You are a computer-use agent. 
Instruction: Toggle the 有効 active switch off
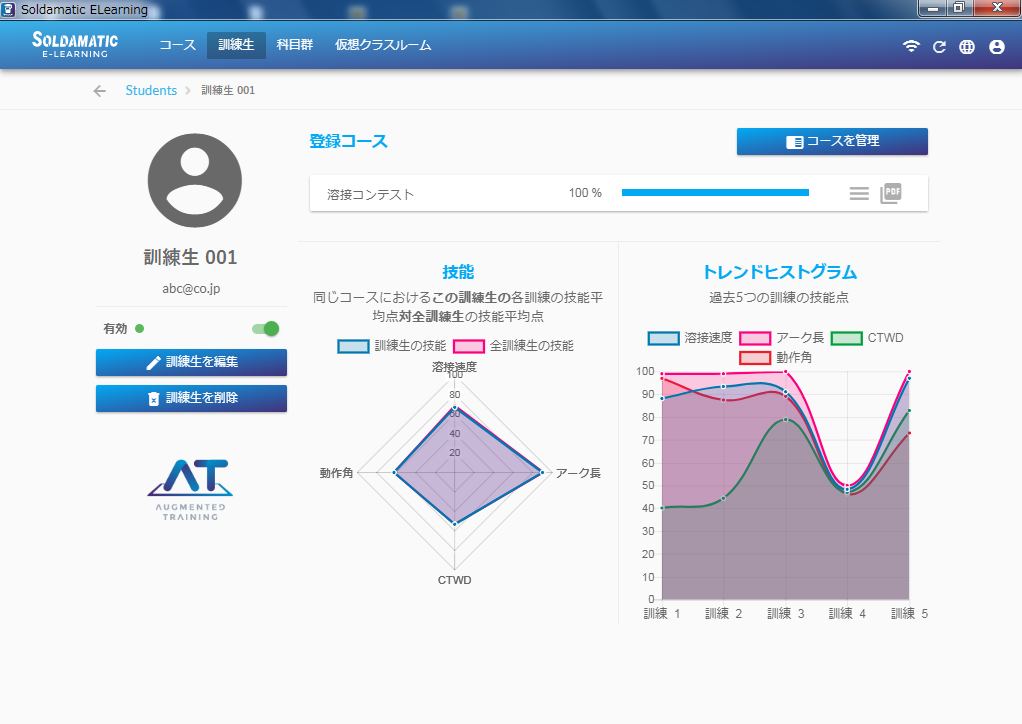tap(265, 328)
